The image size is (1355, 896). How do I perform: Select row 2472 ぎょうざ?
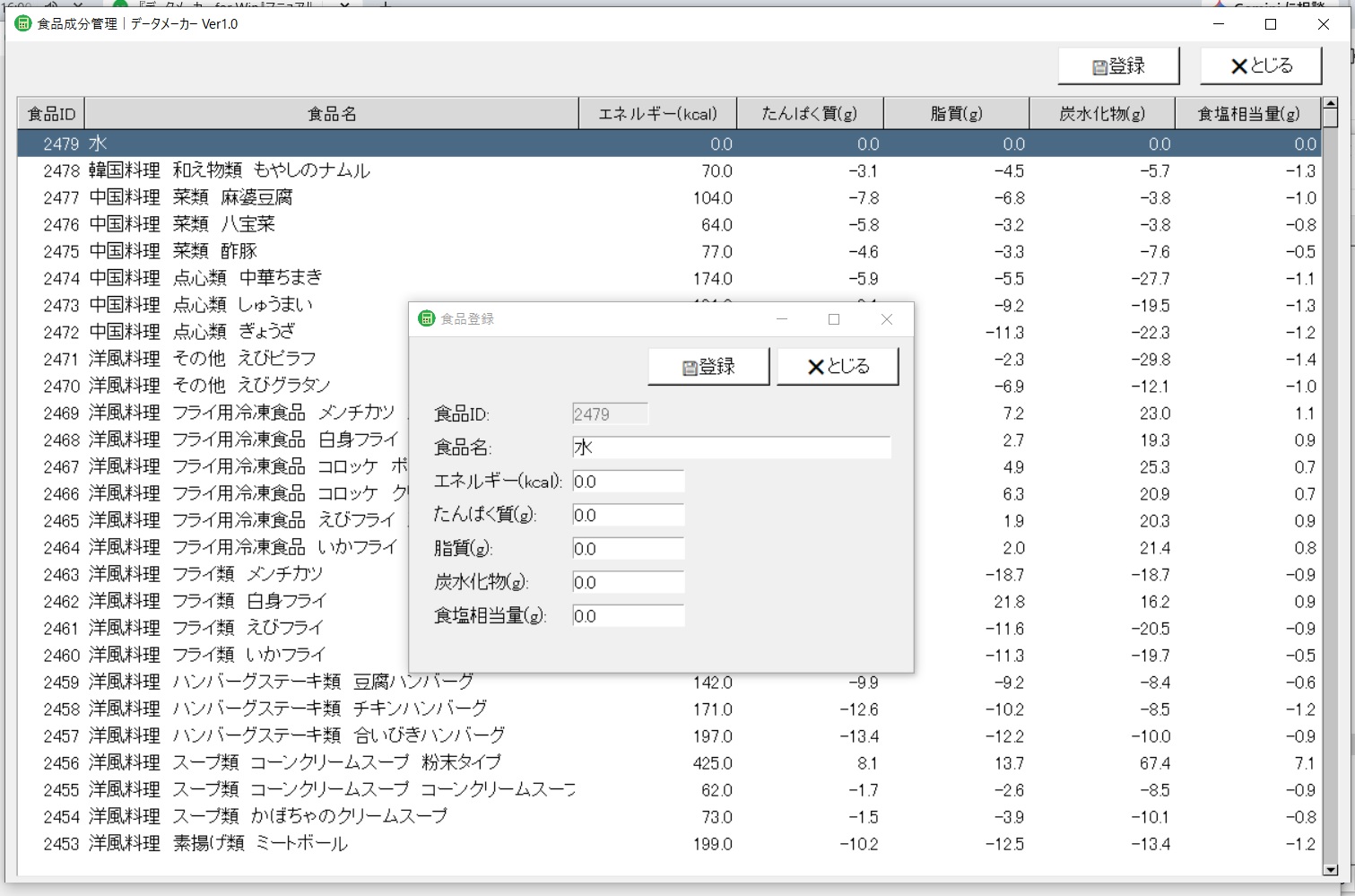(x=213, y=332)
